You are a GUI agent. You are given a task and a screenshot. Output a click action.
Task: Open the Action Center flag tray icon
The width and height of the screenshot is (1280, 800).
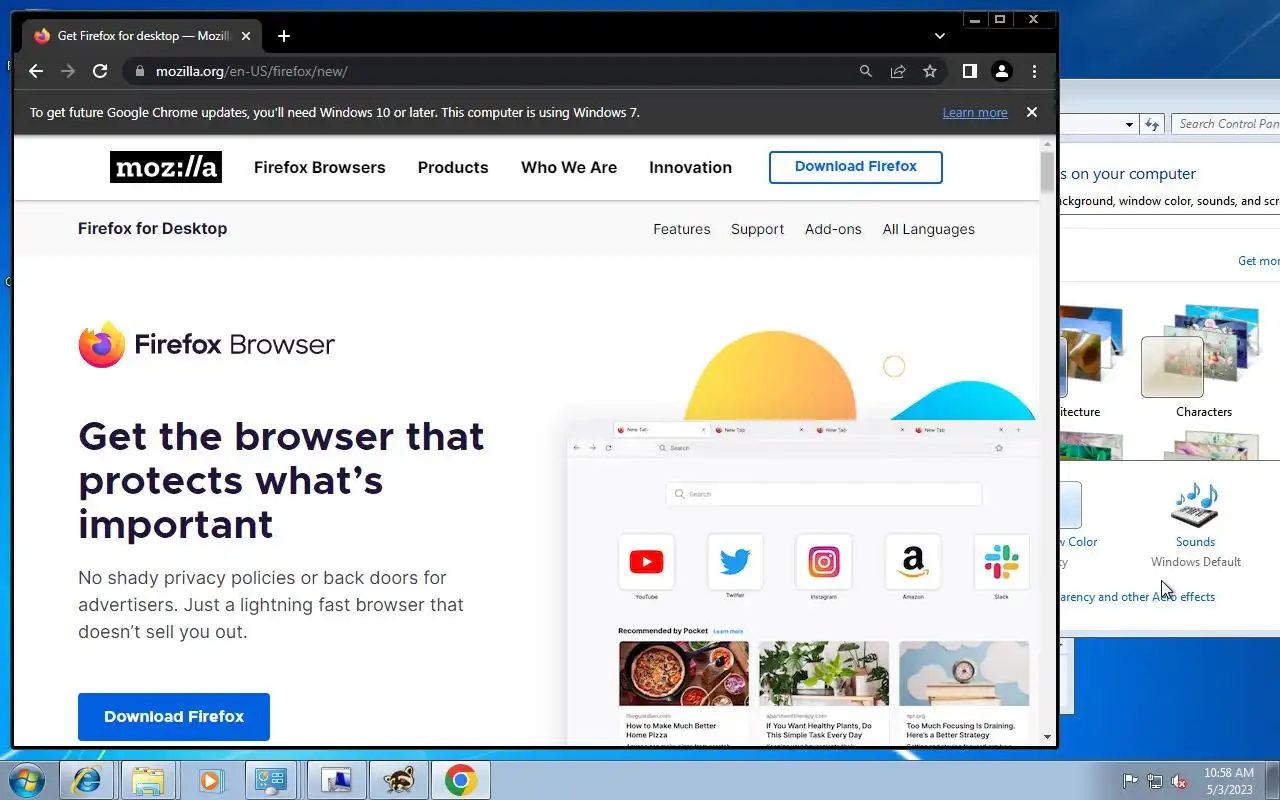[x=1131, y=781]
